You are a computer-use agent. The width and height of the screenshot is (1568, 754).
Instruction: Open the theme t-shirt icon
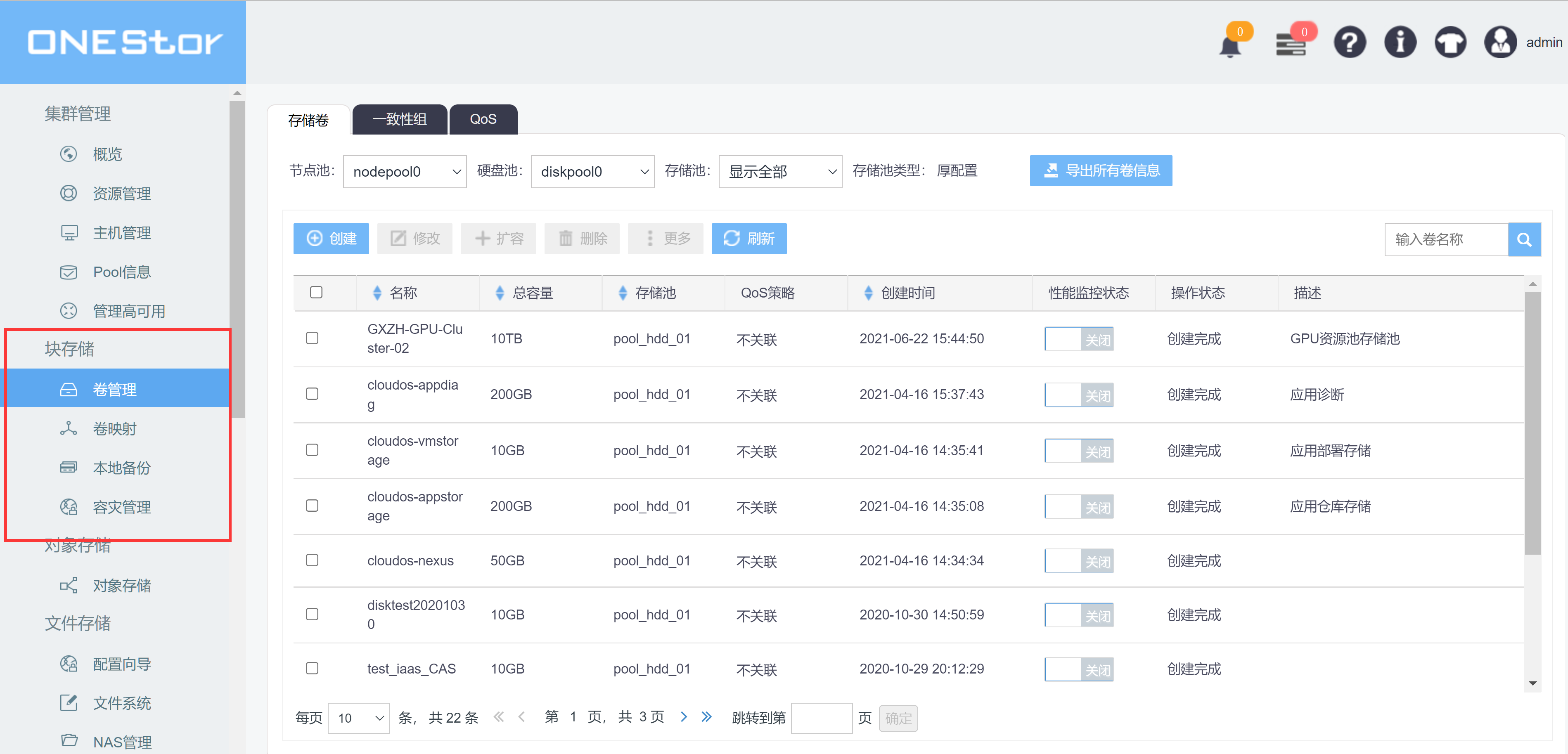tap(1450, 43)
